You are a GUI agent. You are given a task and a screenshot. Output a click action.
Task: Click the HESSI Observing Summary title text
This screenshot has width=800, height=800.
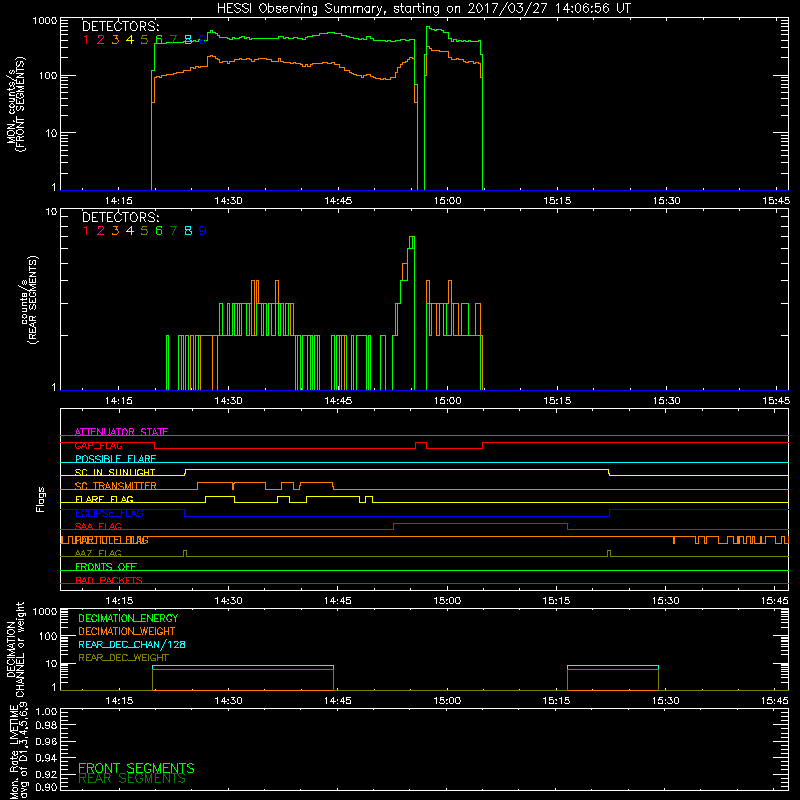point(424,8)
